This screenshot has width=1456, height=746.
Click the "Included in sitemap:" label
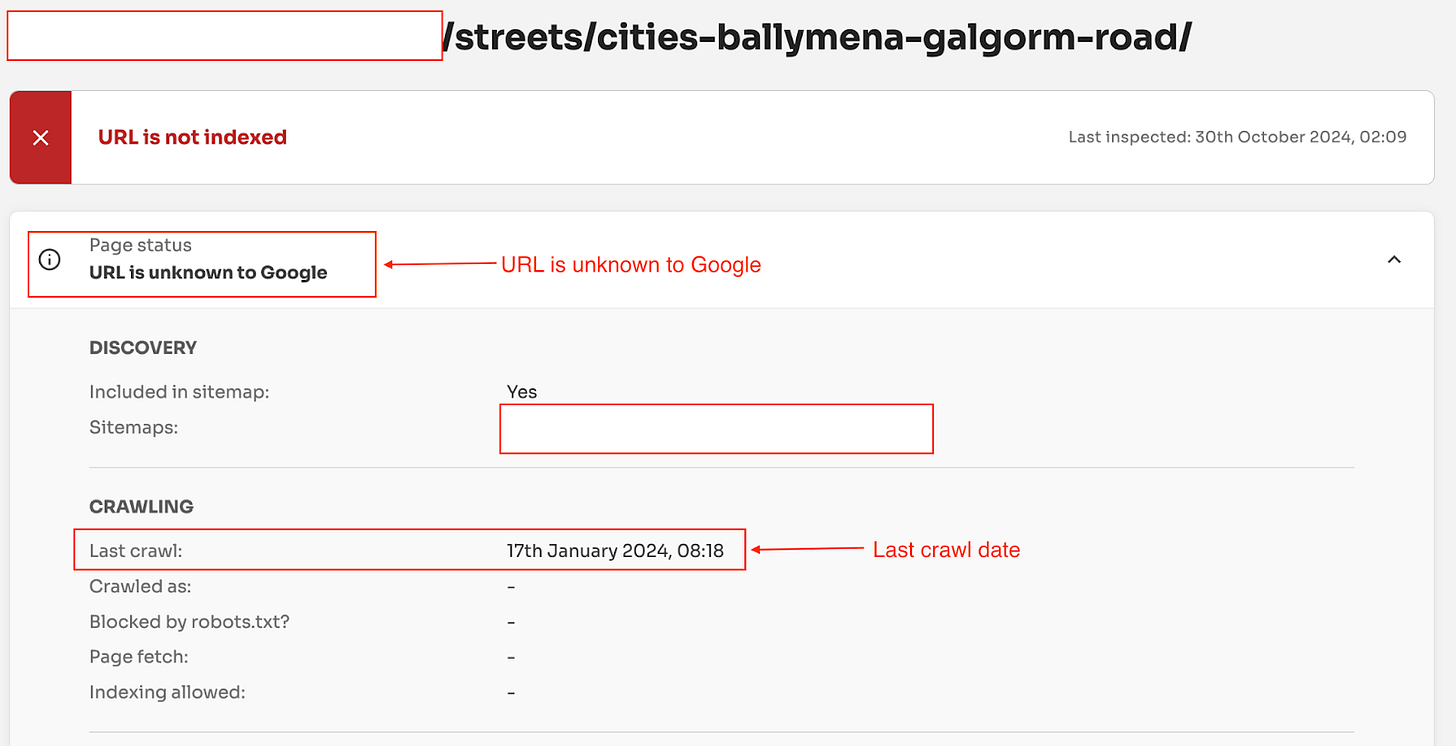click(x=179, y=392)
